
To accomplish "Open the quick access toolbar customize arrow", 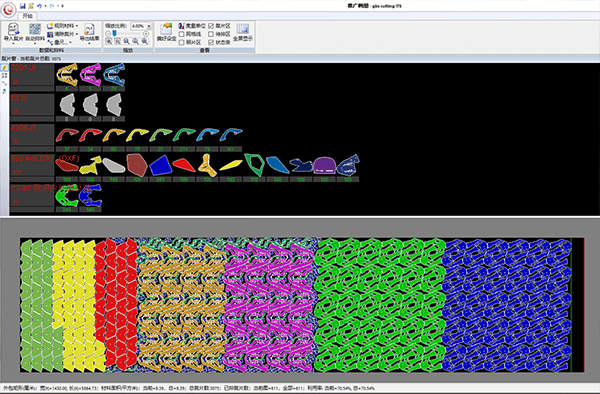I will click(x=62, y=6).
